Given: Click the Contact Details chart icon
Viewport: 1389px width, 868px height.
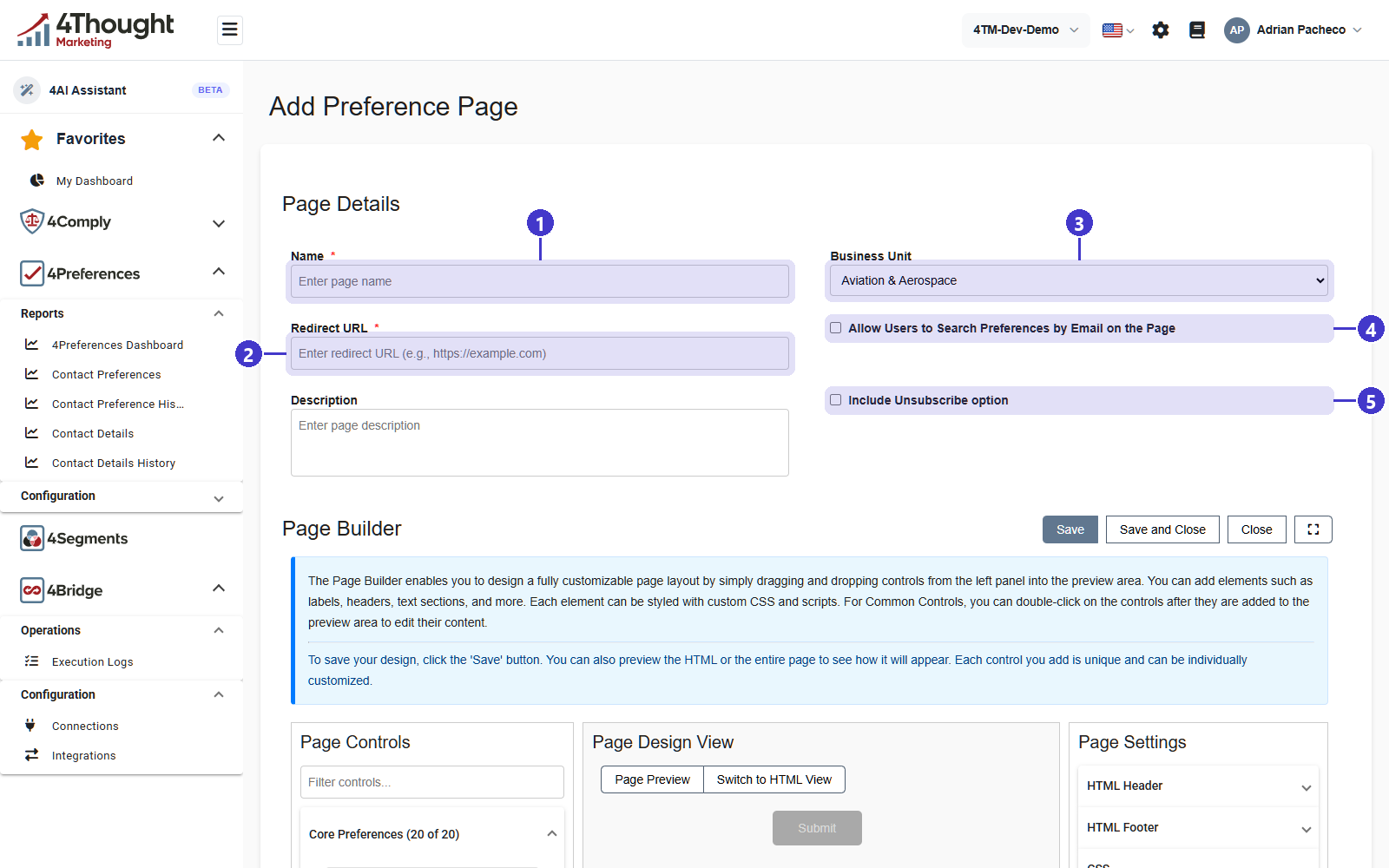Looking at the screenshot, I should 32,433.
